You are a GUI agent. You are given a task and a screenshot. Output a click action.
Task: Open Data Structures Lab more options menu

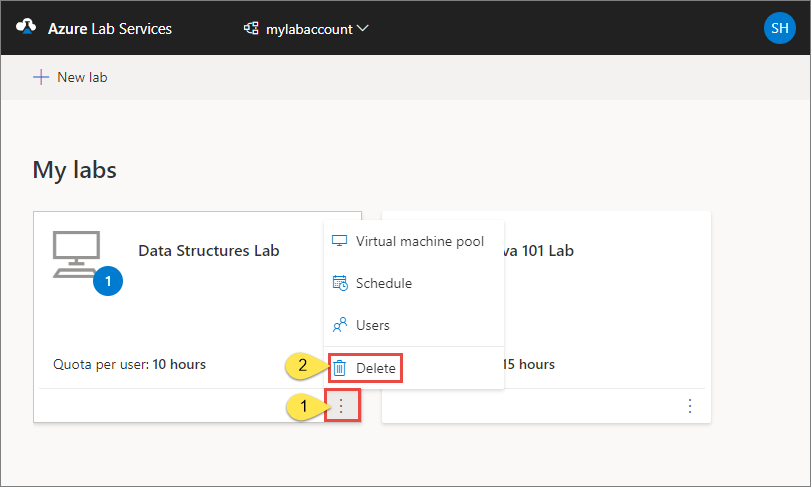tap(342, 406)
